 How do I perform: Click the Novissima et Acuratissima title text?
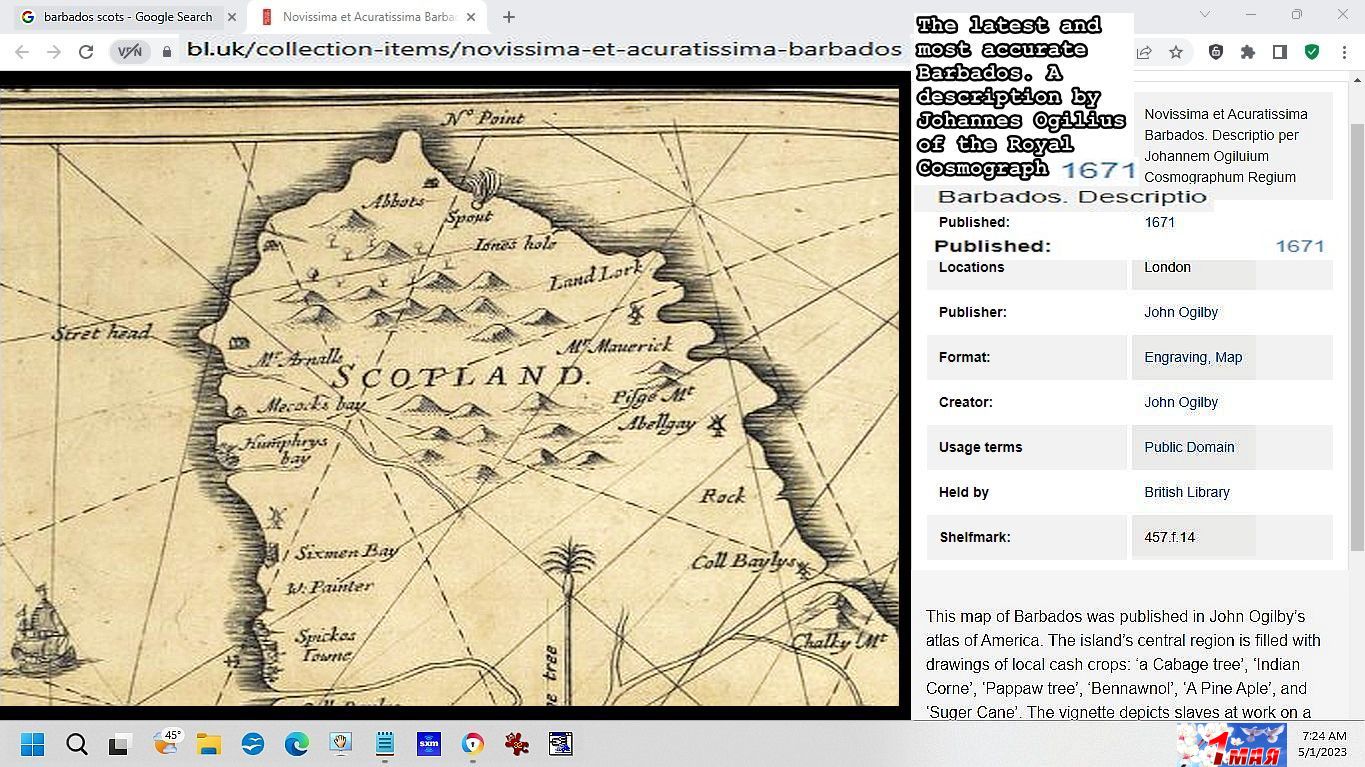1226,145
